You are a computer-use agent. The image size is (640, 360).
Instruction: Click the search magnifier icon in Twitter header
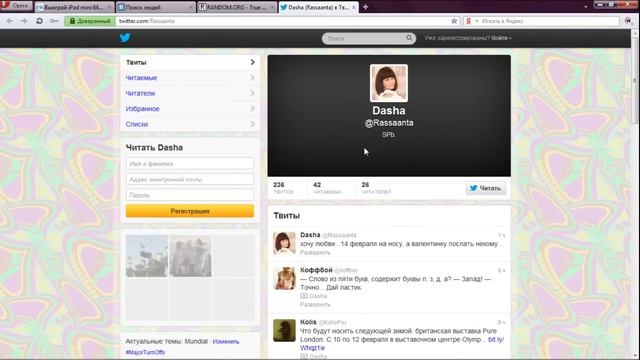pyautogui.click(x=409, y=38)
